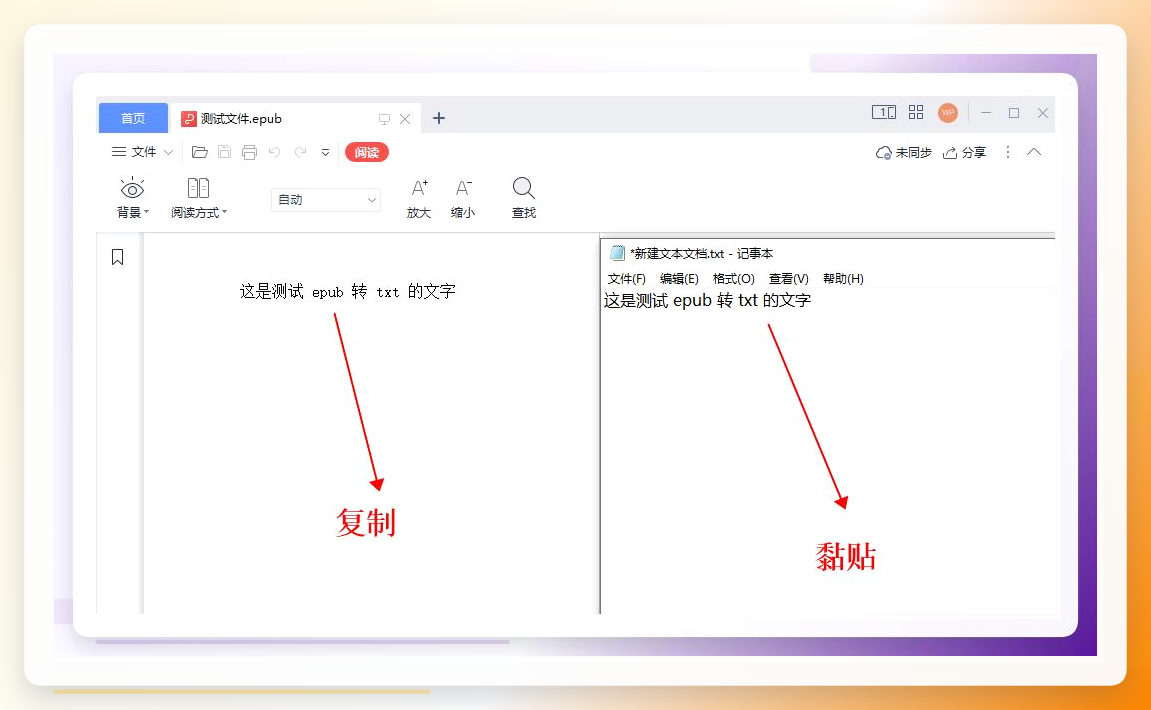Click the Notepad icon in the 记事本 title bar
The height and width of the screenshot is (710, 1151).
(x=617, y=253)
